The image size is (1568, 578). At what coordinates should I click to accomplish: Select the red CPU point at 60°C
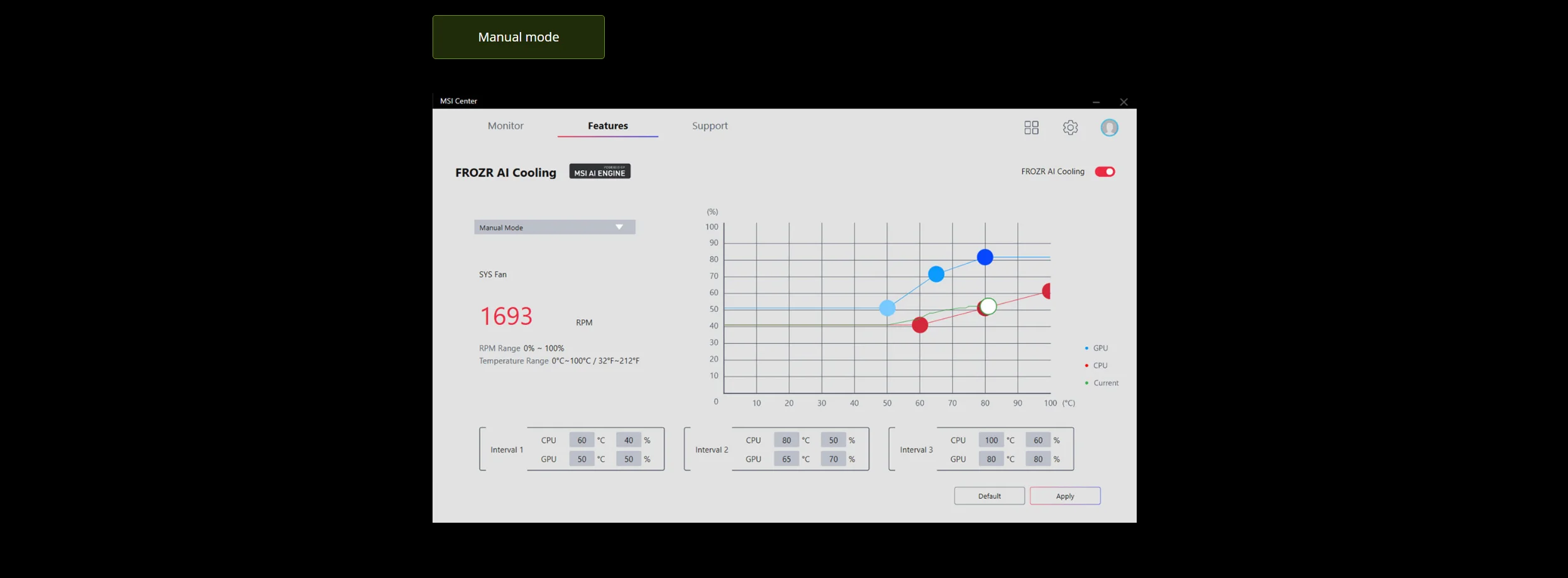point(920,325)
